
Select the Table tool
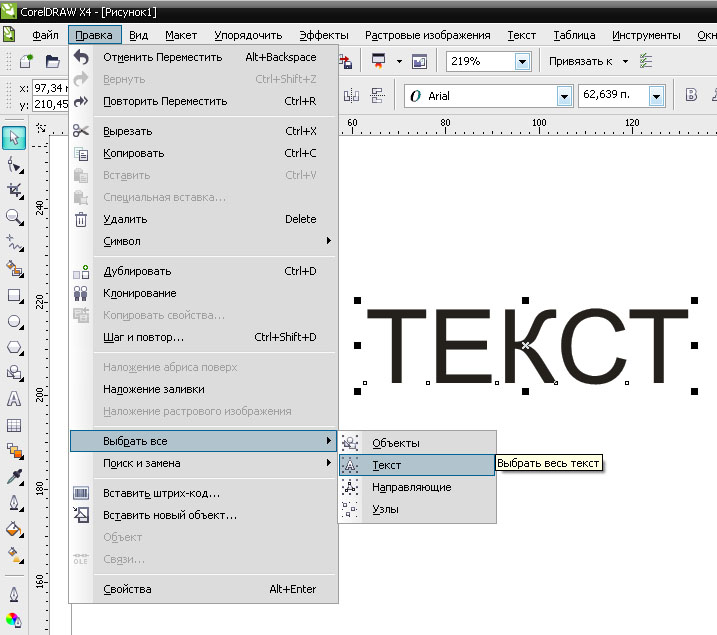pos(14,425)
